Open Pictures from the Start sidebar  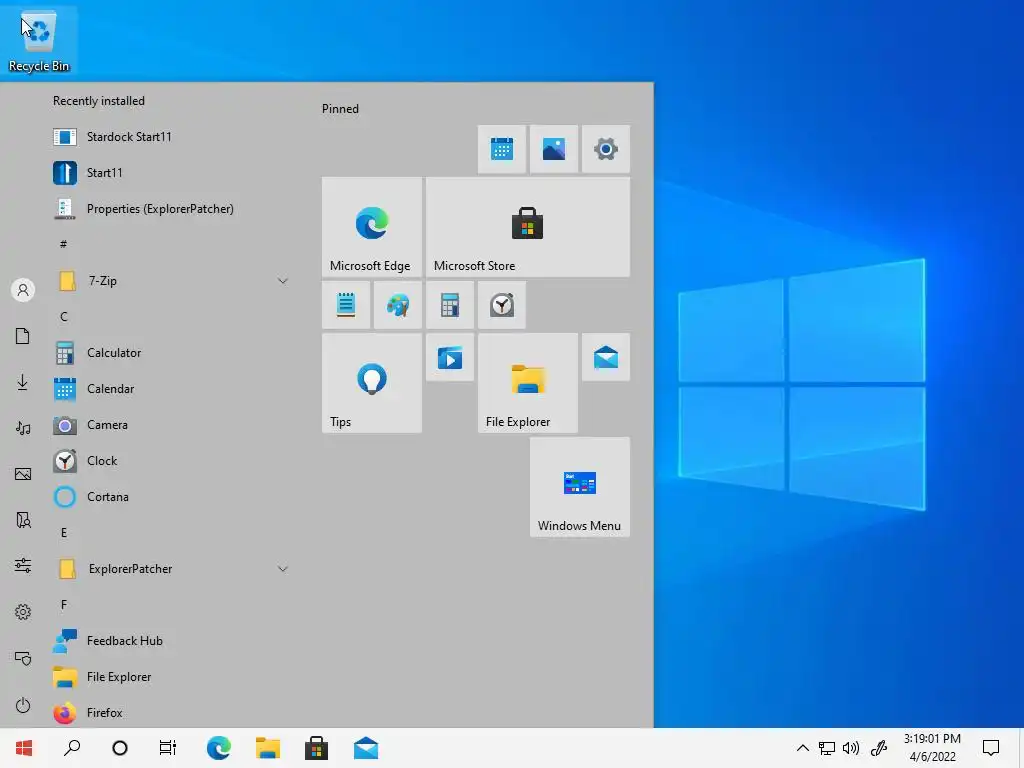[x=23, y=474]
